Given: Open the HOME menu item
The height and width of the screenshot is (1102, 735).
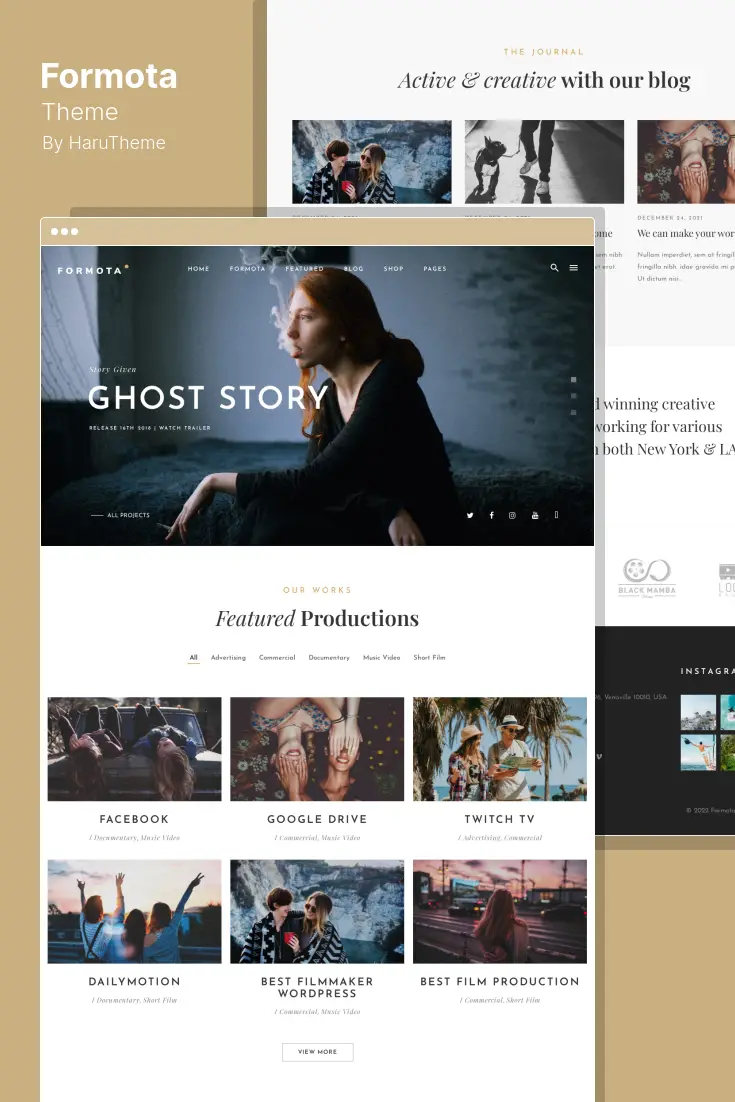Looking at the screenshot, I should point(198,268).
